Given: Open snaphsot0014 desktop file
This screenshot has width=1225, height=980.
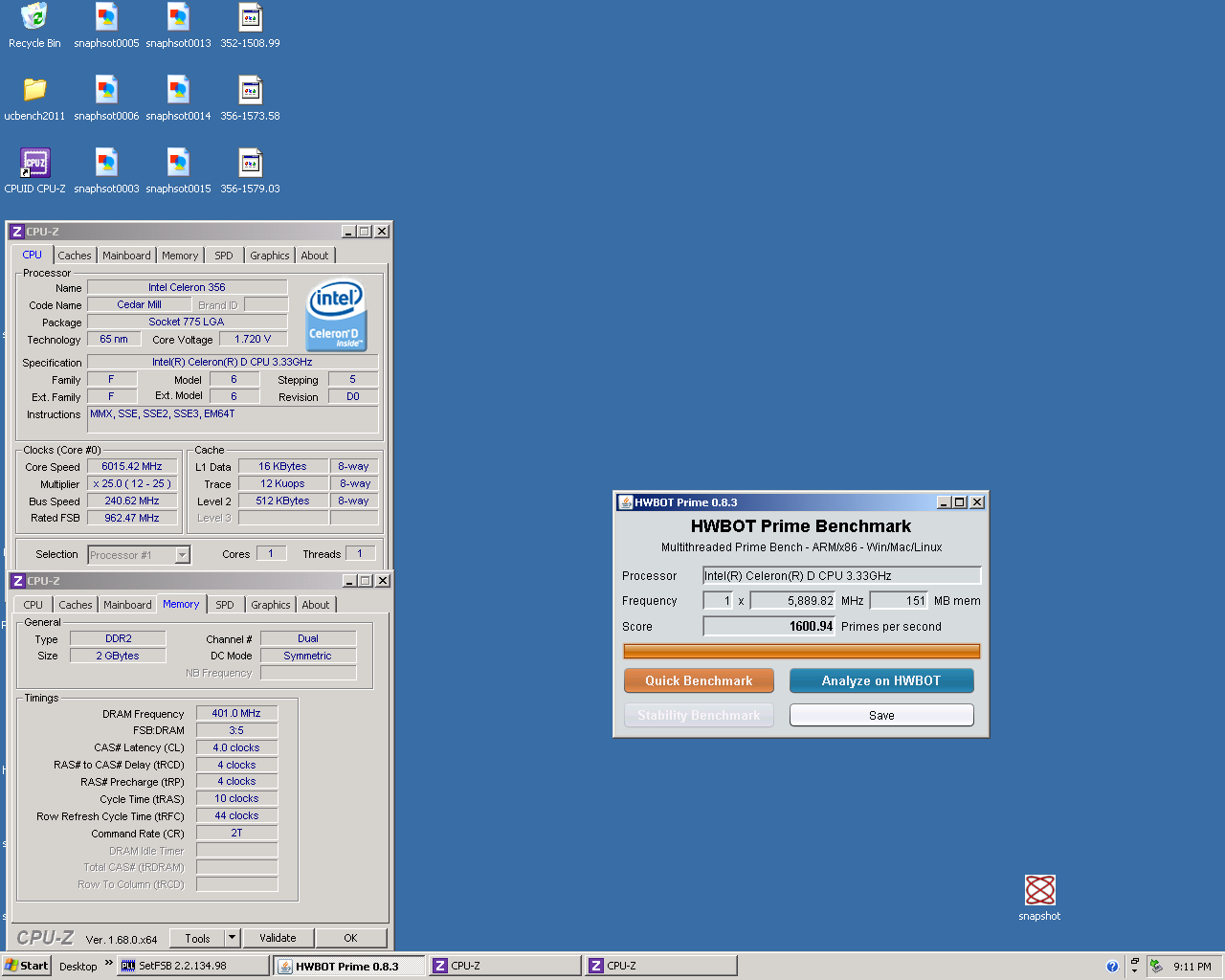Looking at the screenshot, I should 178,99.
